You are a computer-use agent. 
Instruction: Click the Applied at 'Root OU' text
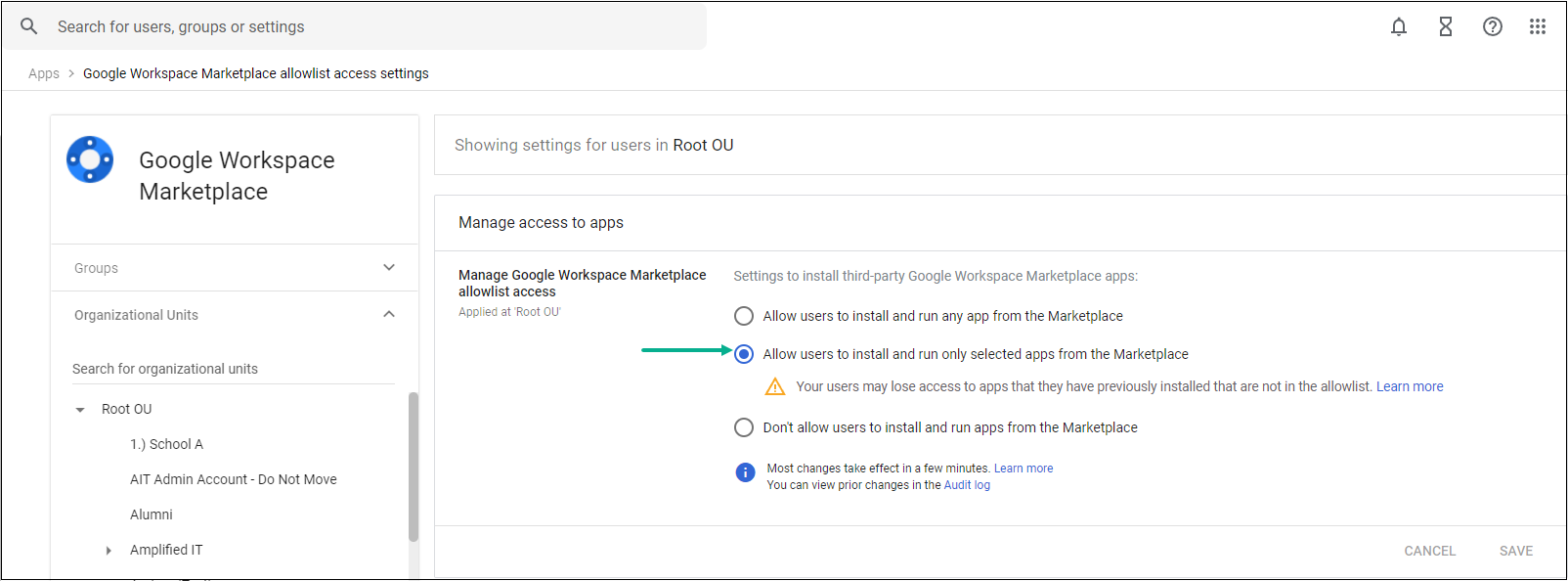coord(509,312)
